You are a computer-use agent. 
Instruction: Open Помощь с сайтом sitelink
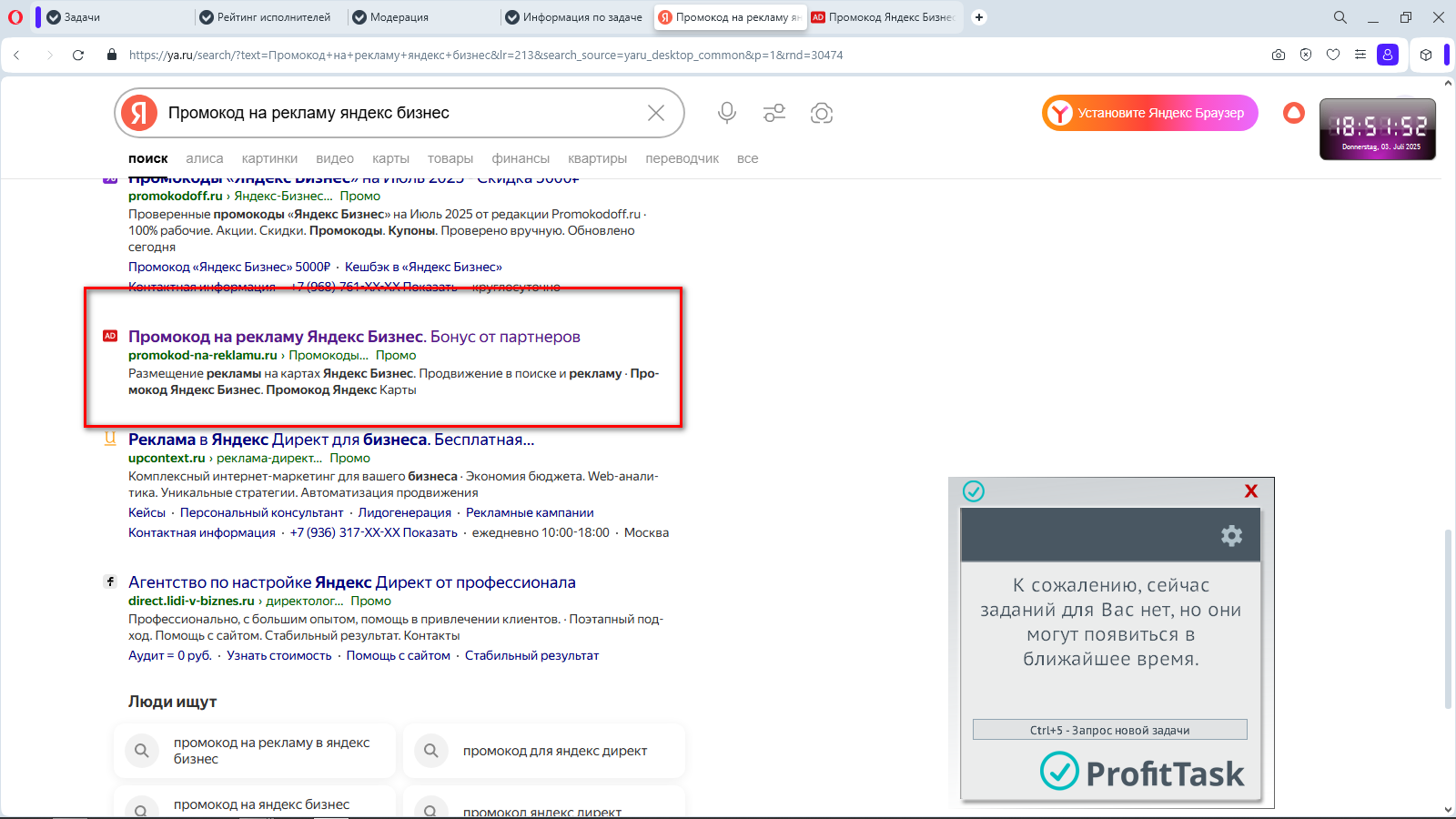tap(399, 655)
